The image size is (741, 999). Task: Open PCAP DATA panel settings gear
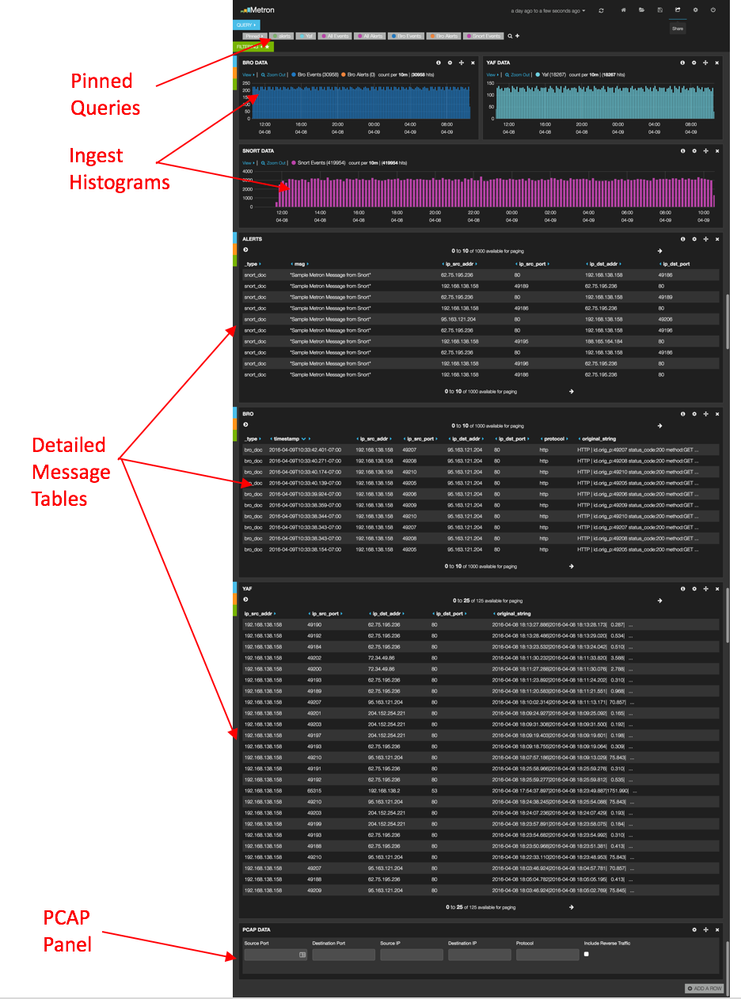point(694,930)
